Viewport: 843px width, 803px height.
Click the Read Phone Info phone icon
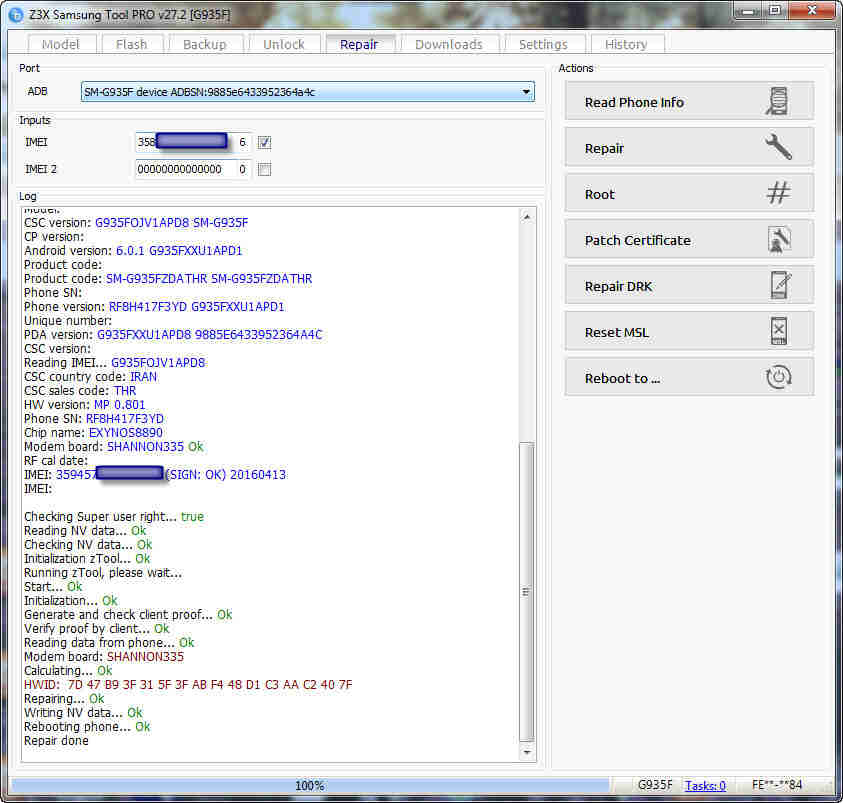pyautogui.click(x=777, y=101)
